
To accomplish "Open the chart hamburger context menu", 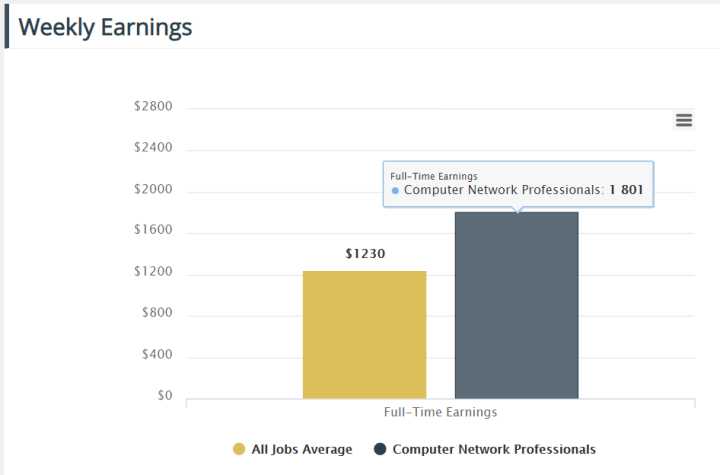I will click(684, 120).
